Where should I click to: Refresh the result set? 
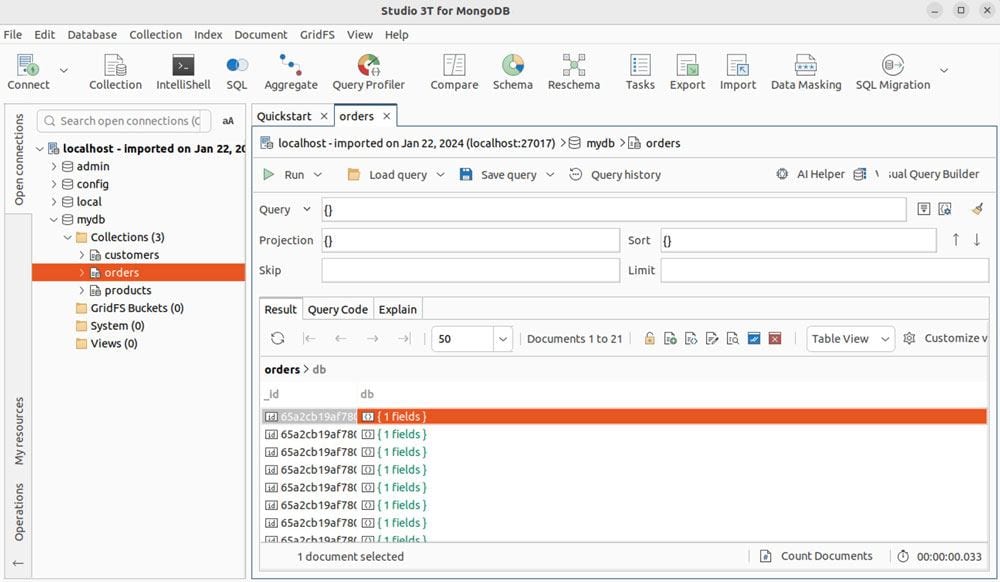[x=277, y=338]
